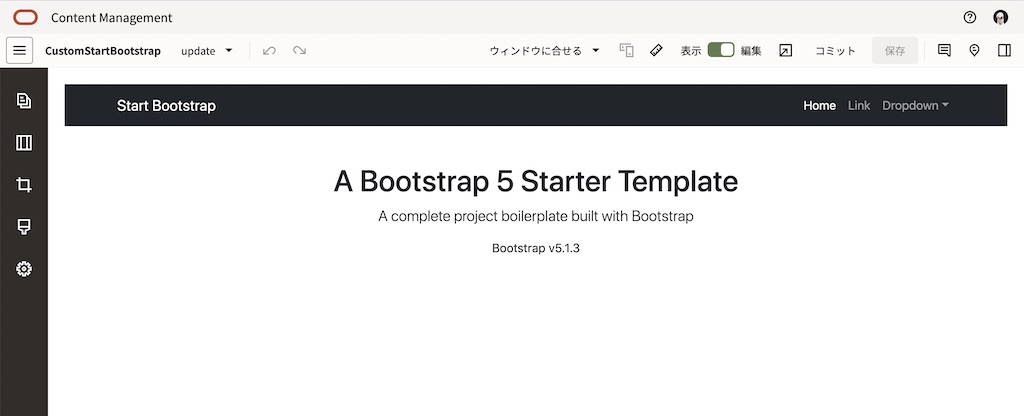Click the undo arrow
1024x416 pixels.
269,50
